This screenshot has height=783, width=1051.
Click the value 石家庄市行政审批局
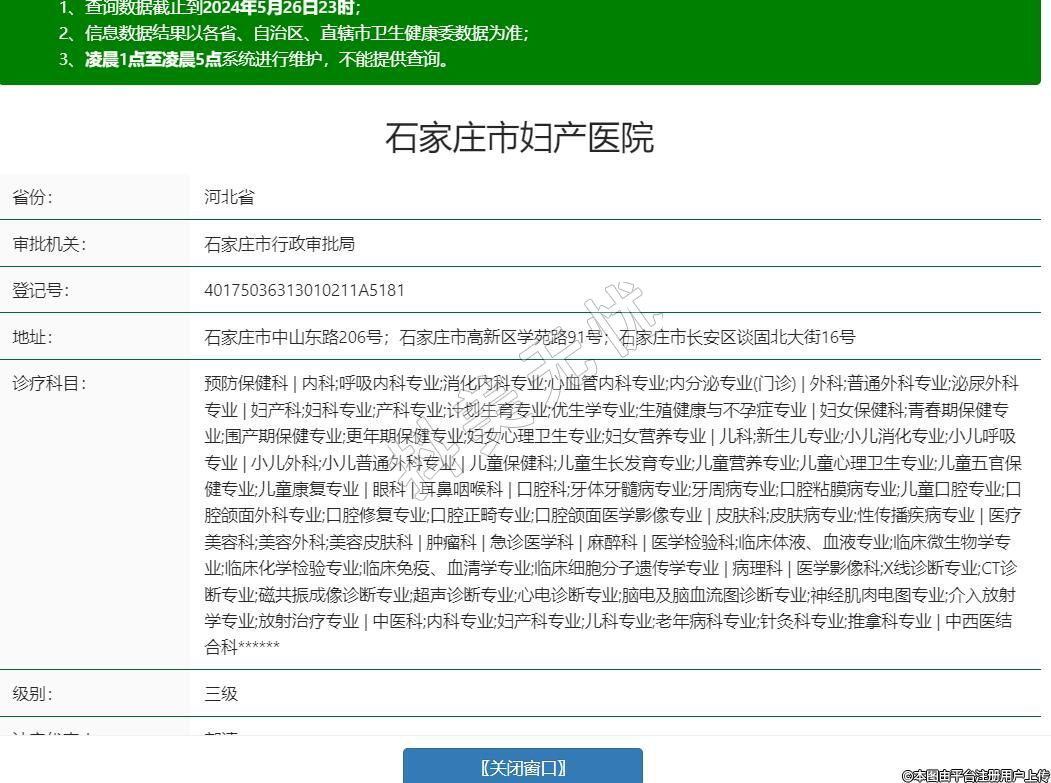pos(279,244)
